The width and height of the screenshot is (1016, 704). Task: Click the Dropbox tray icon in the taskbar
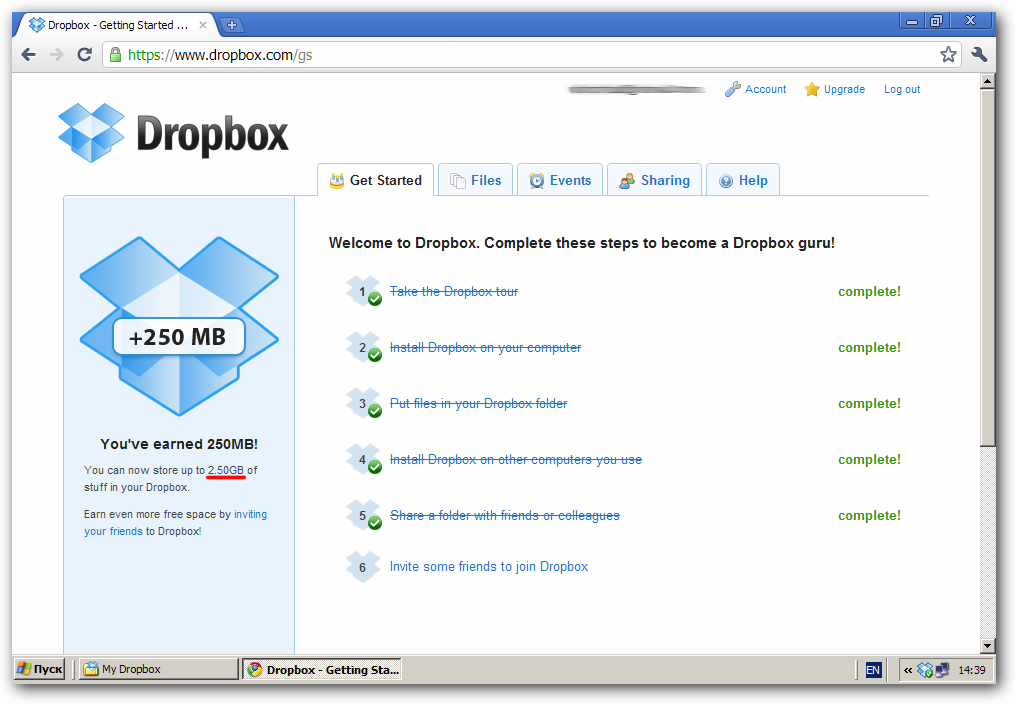coord(925,670)
